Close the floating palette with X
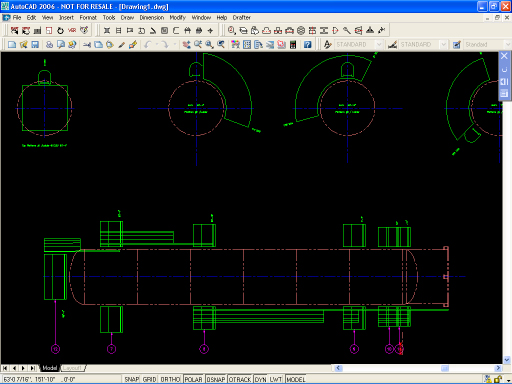 (x=504, y=56)
